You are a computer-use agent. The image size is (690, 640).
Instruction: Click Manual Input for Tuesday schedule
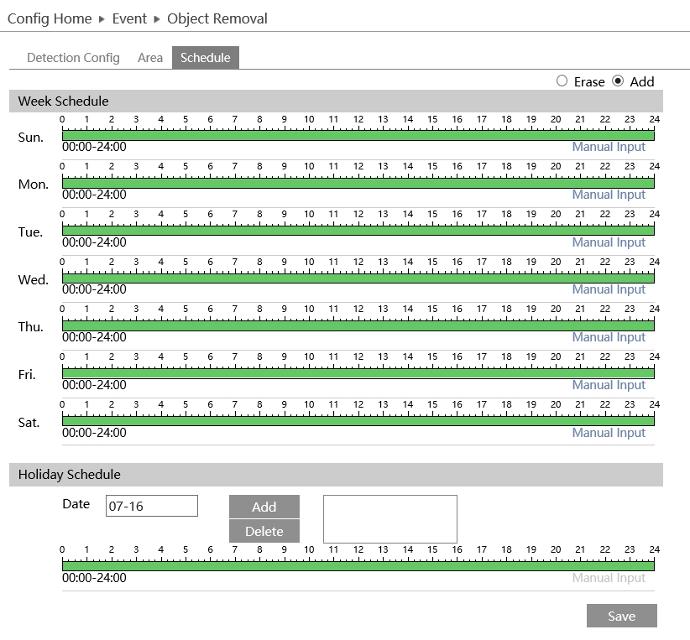point(608,242)
